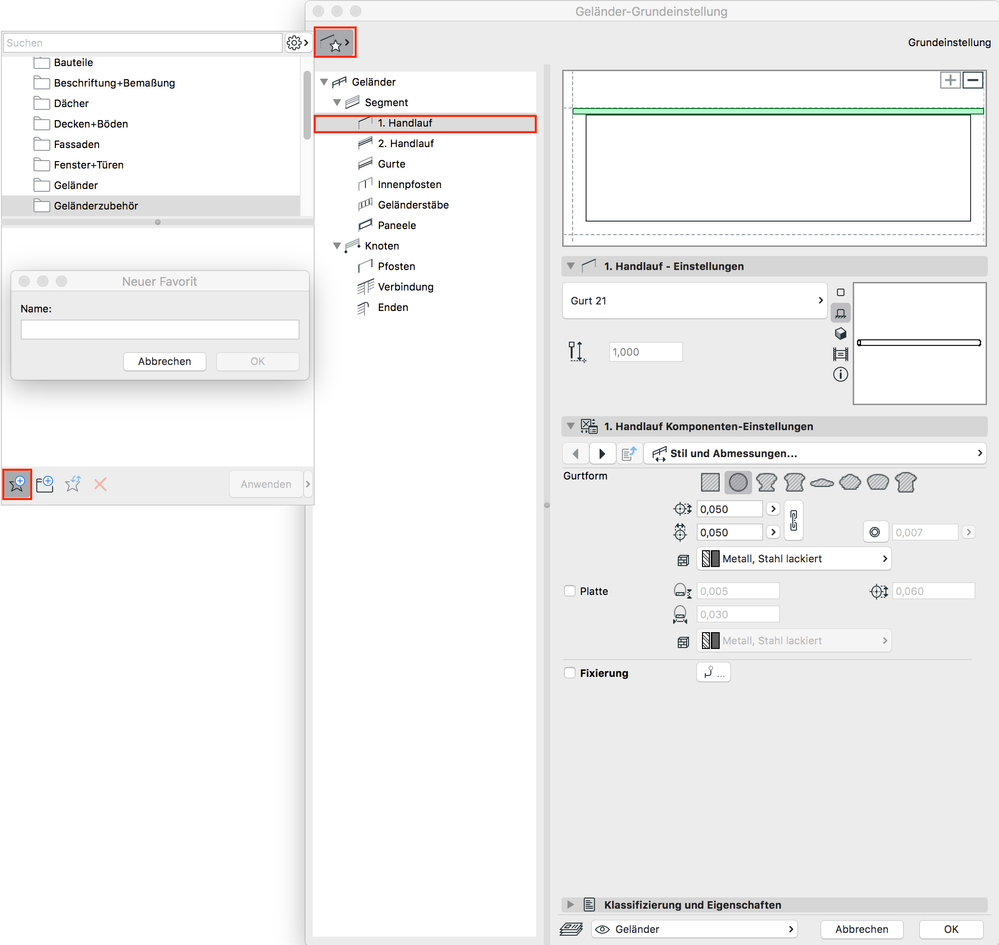The width and height of the screenshot is (999, 945).
Task: Select the rectangular Gurtform profile
Action: pyautogui.click(x=710, y=482)
